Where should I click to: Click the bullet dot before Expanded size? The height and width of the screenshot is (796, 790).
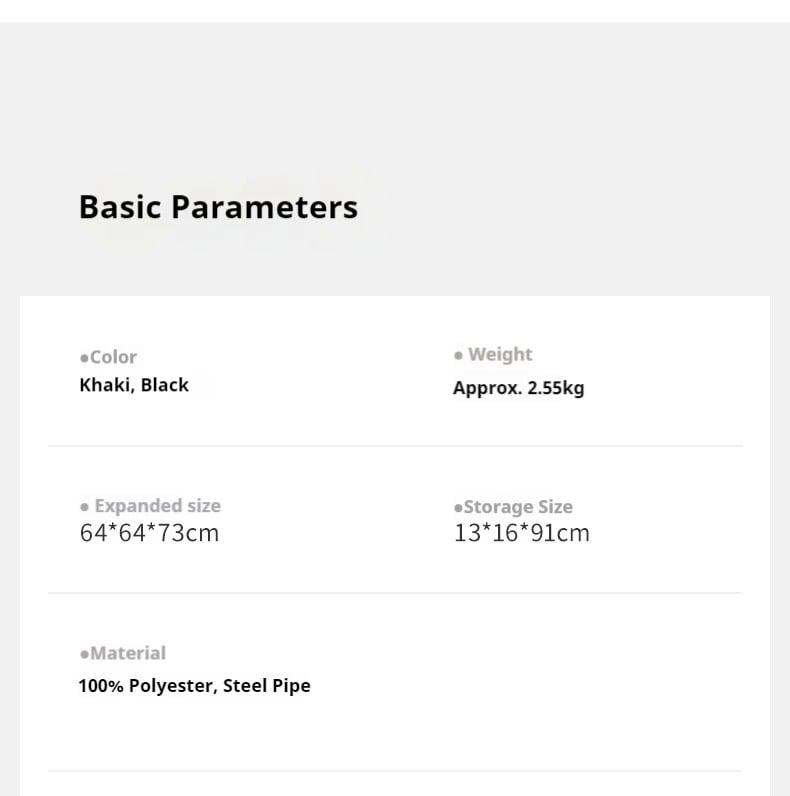tap(84, 507)
